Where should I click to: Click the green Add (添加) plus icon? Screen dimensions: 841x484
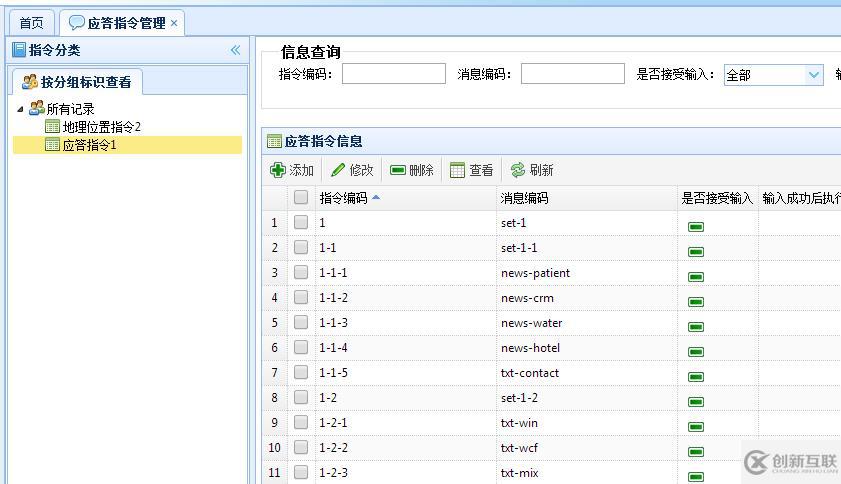point(278,170)
